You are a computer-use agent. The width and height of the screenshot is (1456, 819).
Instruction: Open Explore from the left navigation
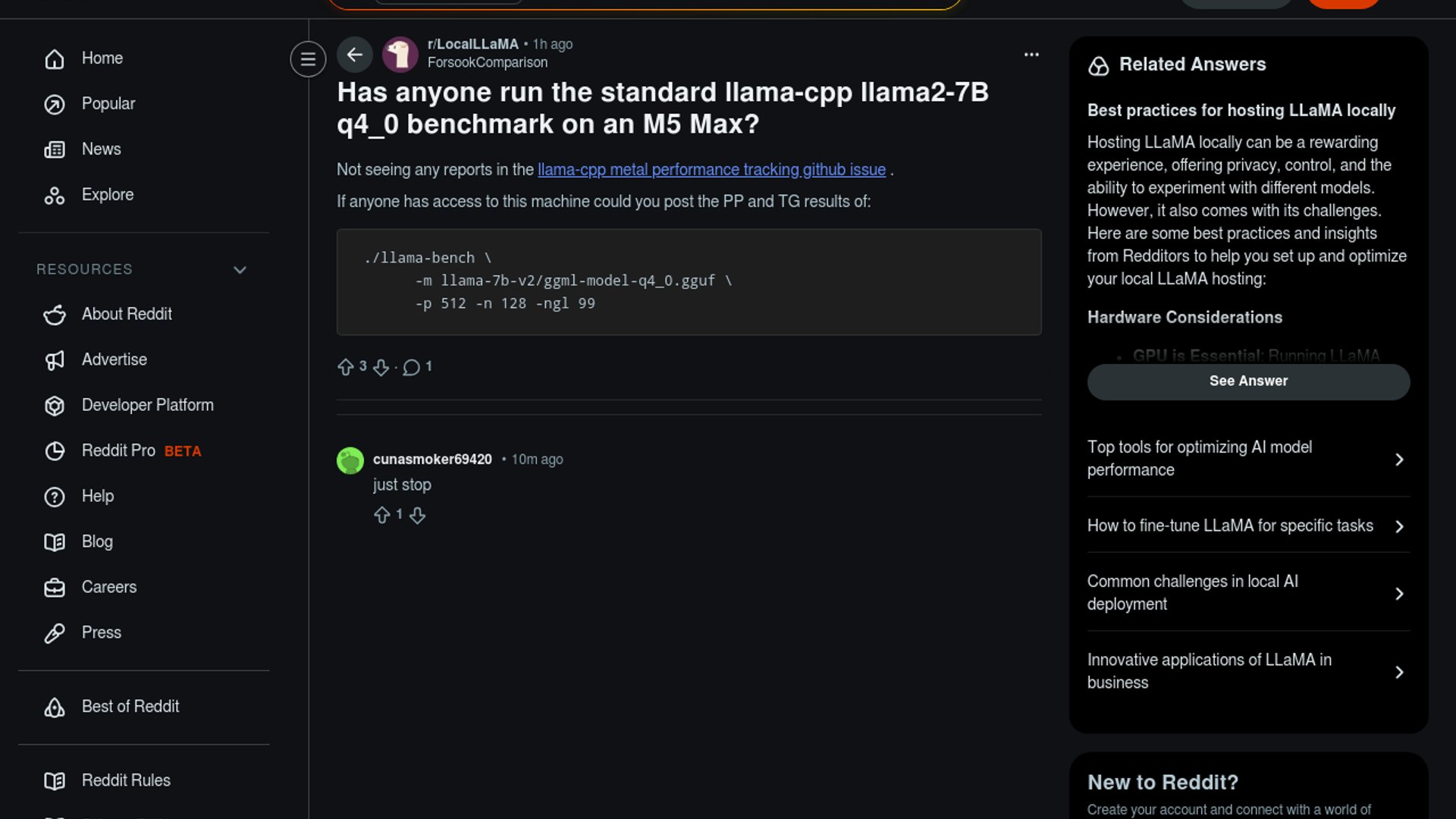pos(107,195)
